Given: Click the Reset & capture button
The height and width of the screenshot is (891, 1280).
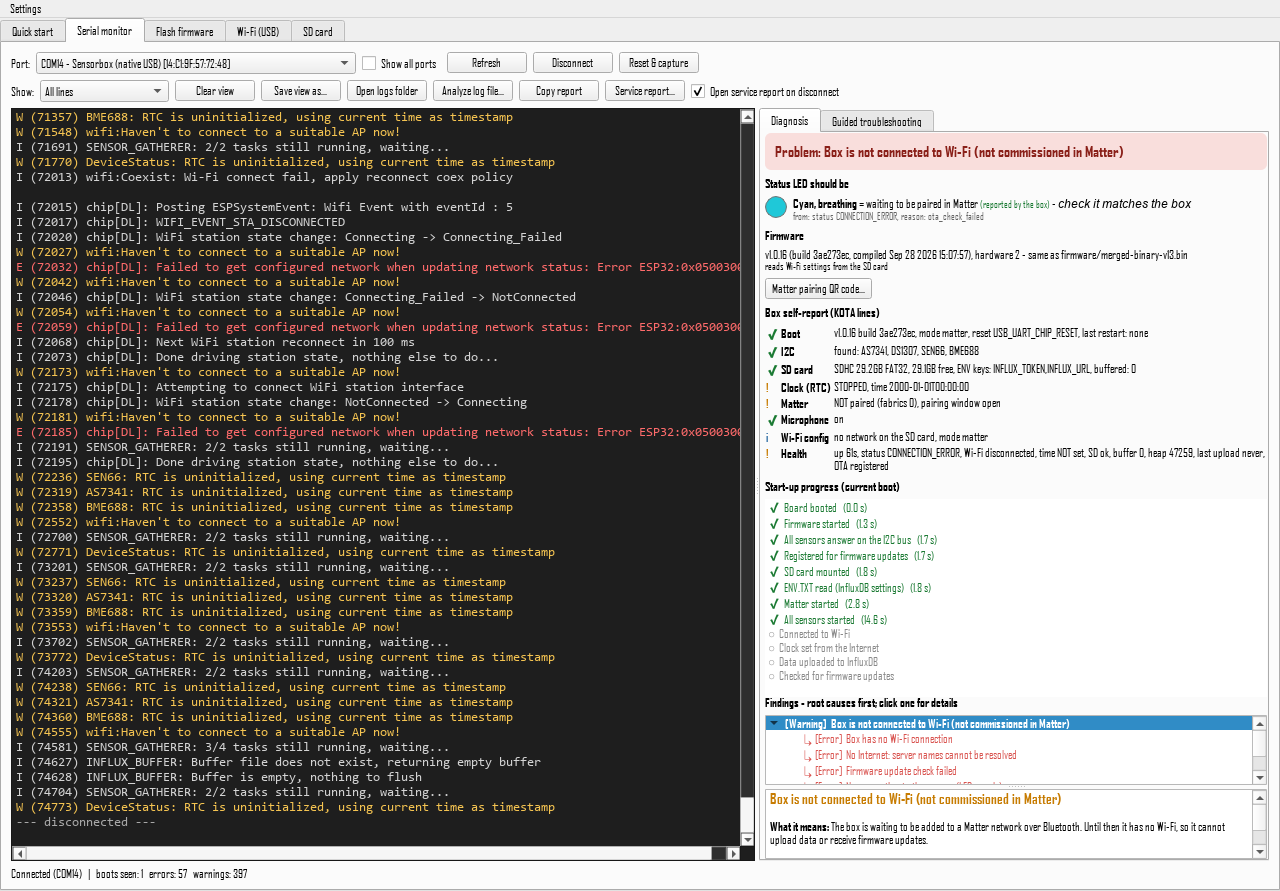Looking at the screenshot, I should click(x=659, y=63).
